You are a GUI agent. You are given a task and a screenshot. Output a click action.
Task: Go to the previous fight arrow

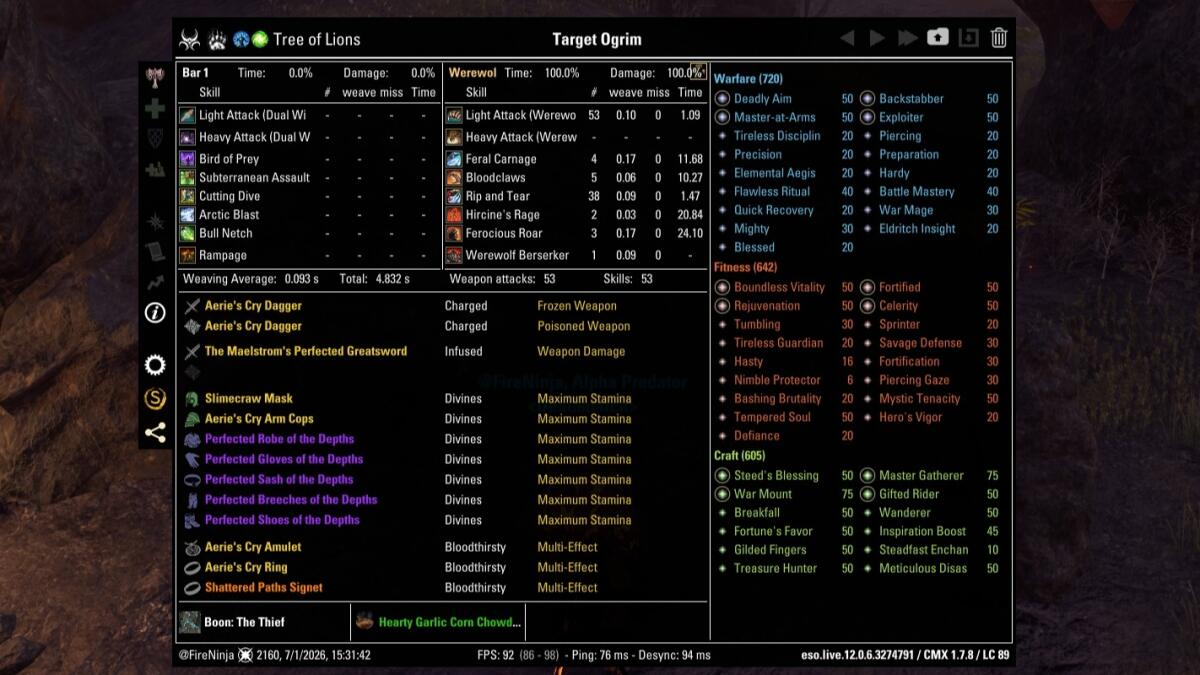[847, 38]
